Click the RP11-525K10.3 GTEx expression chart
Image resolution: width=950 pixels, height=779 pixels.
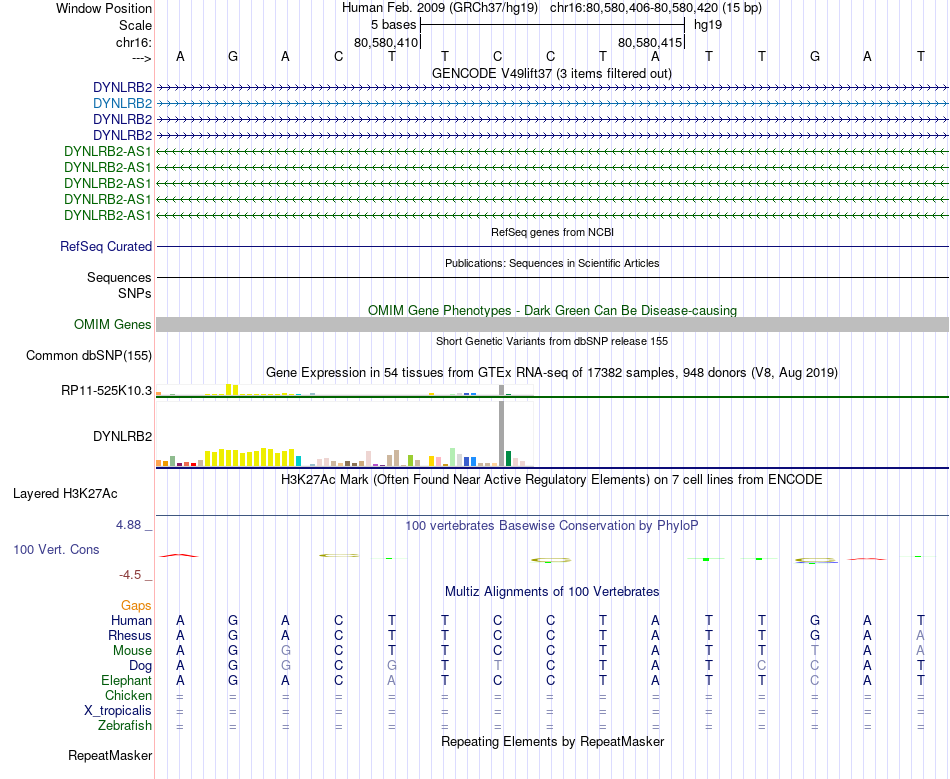pos(345,390)
